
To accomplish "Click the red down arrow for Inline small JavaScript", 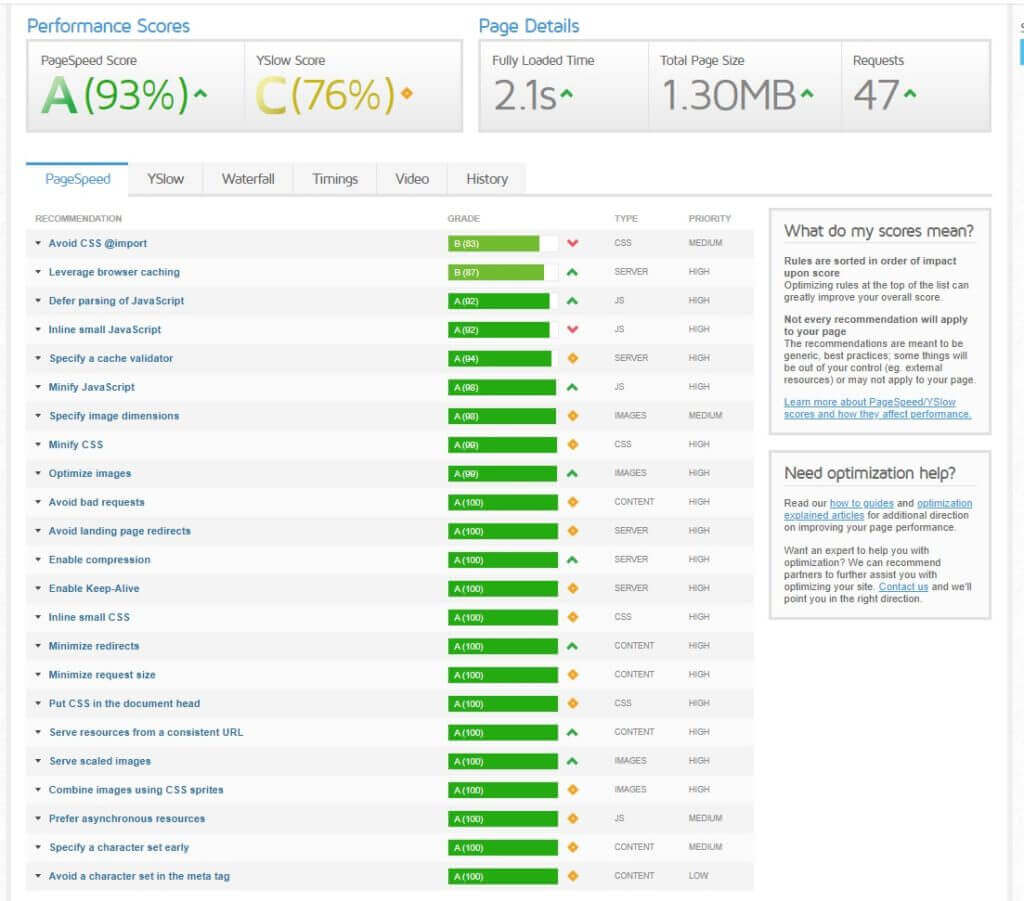I will (x=572, y=330).
